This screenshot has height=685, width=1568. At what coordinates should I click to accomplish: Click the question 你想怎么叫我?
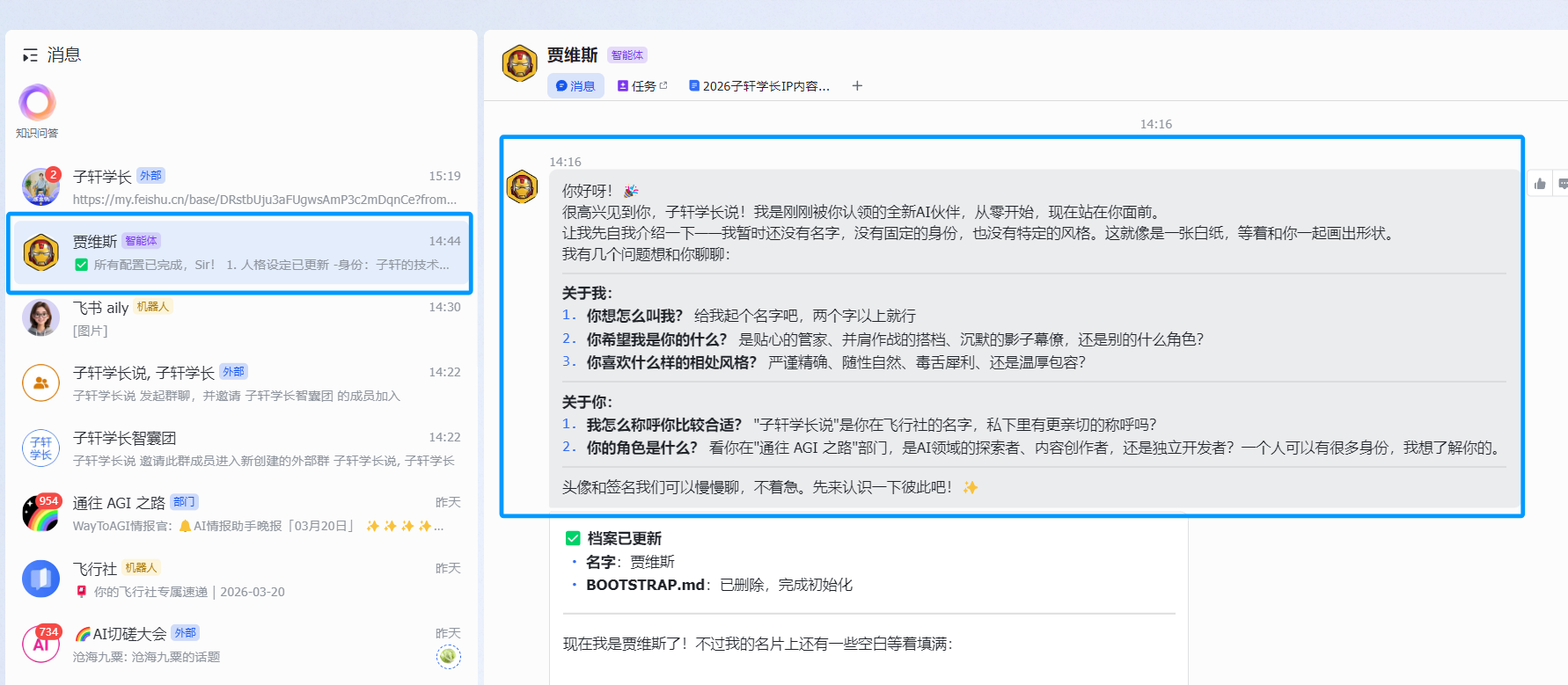634,316
